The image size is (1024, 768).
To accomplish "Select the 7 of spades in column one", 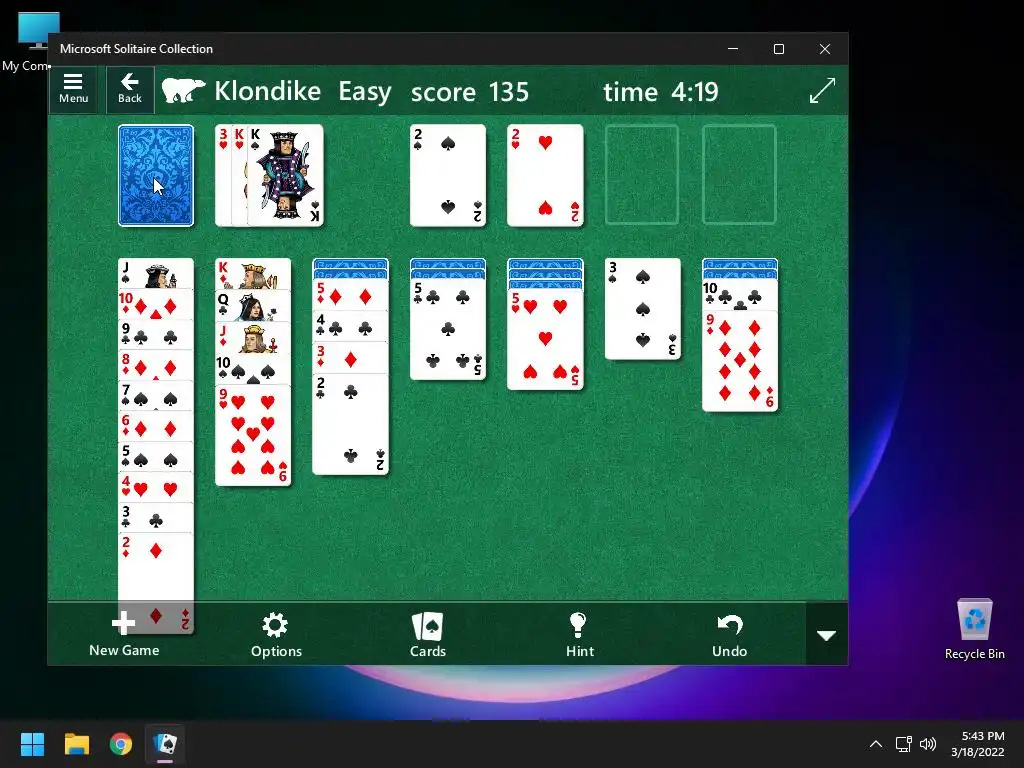I will (155, 396).
